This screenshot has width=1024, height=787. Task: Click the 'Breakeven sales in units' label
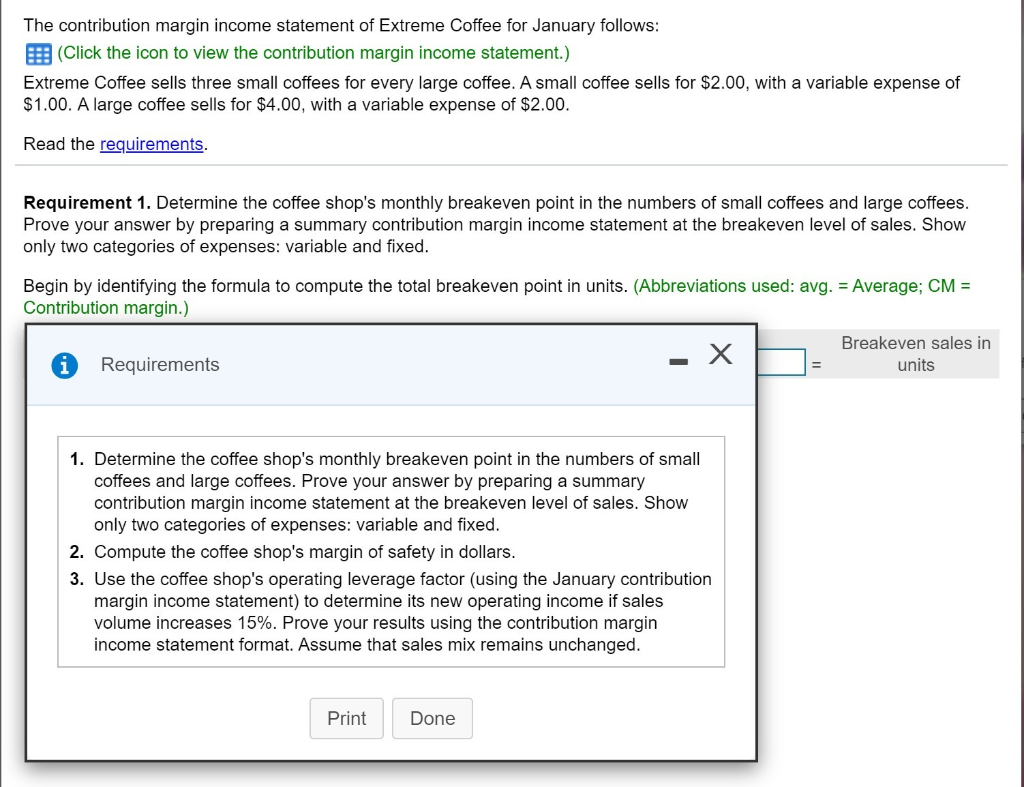(915, 353)
